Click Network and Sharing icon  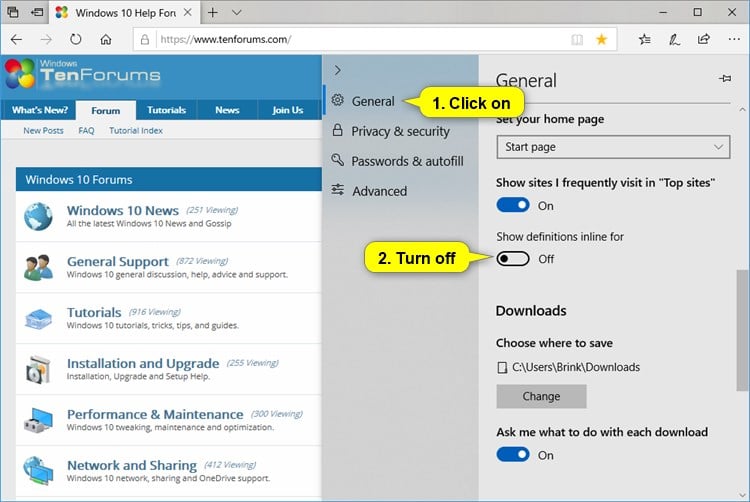[38, 471]
